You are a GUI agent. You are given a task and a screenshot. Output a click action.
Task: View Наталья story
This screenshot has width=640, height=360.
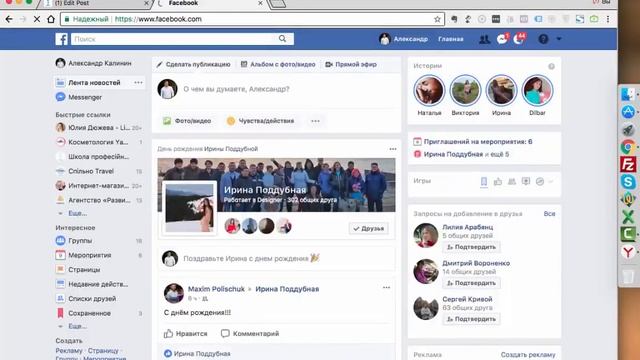[x=429, y=91]
